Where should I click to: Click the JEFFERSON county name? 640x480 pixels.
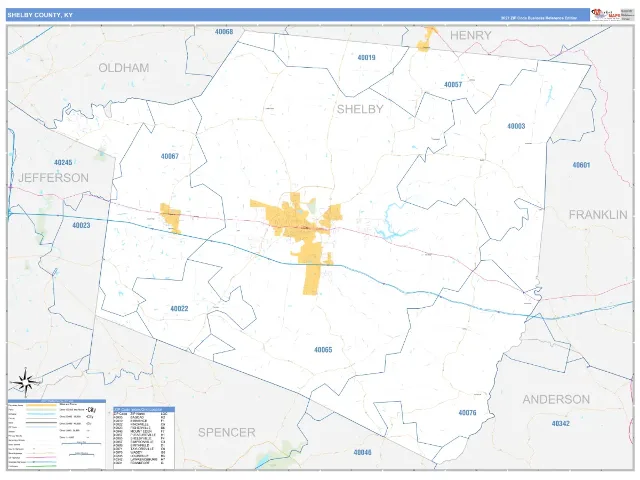53,178
